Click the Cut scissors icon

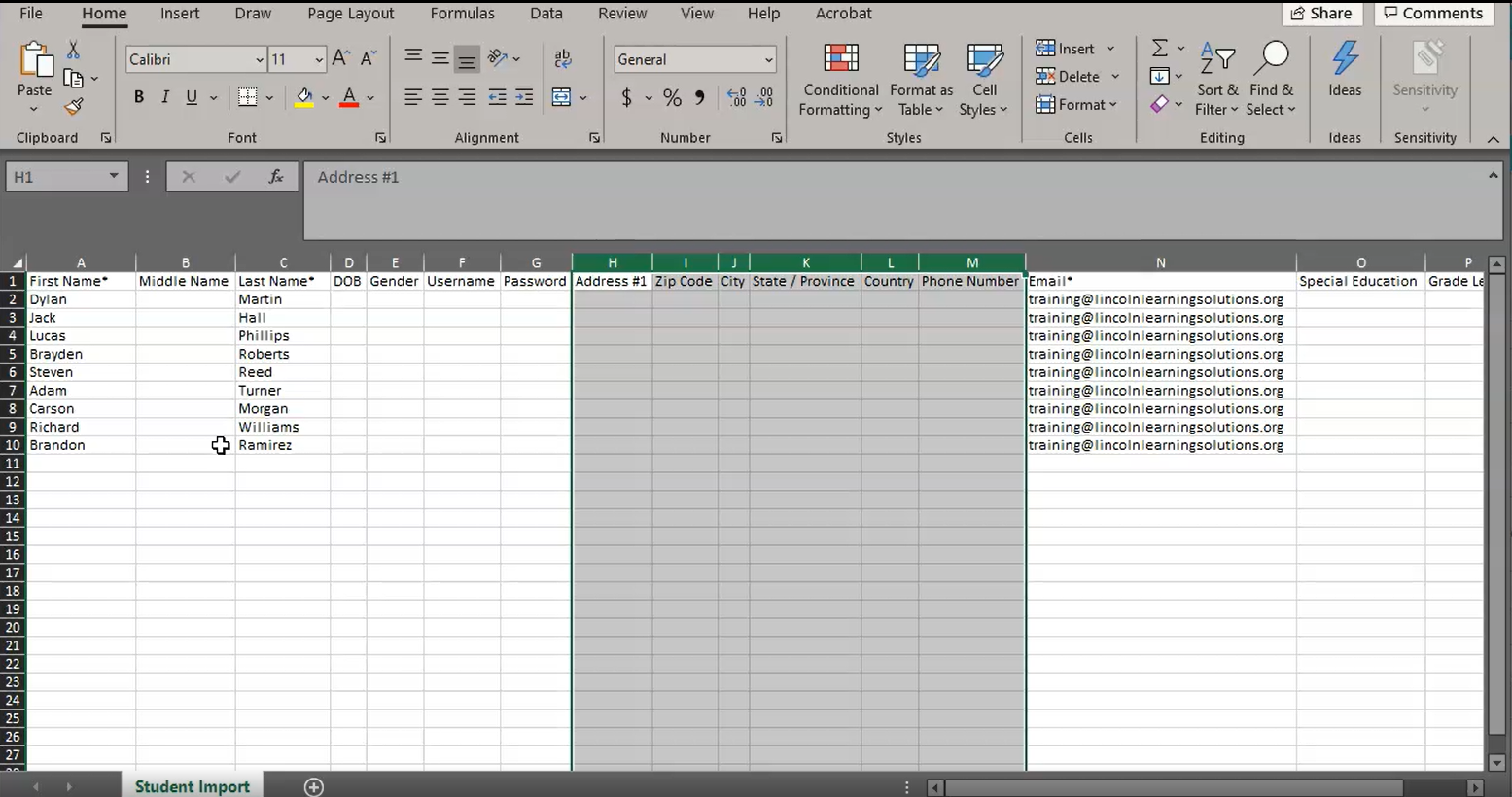pos(73,50)
